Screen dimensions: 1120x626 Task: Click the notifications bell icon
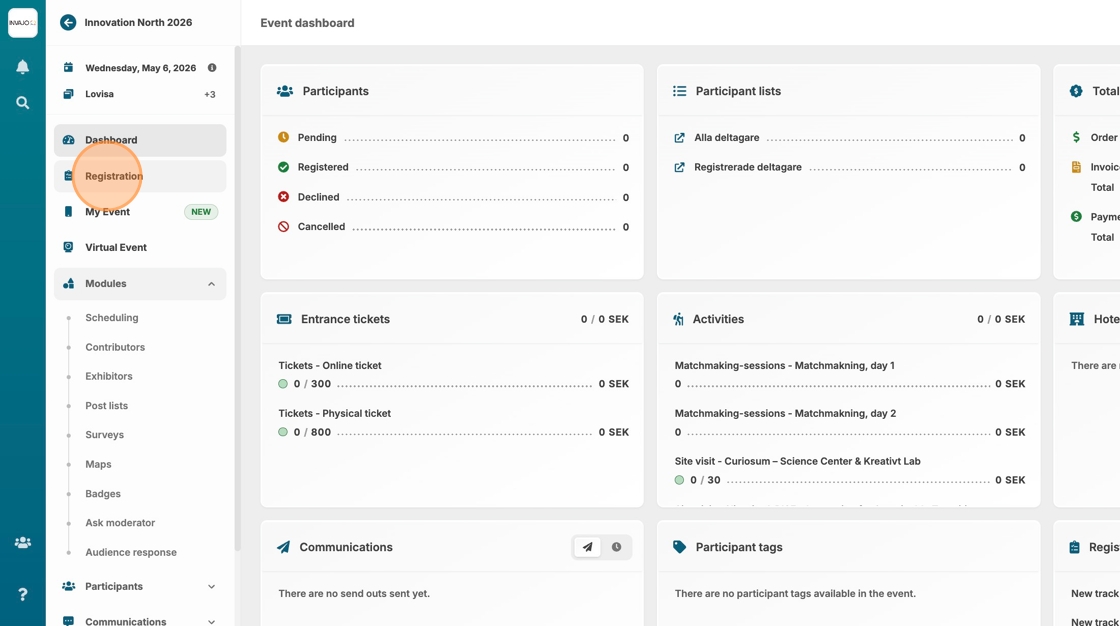coord(22,67)
